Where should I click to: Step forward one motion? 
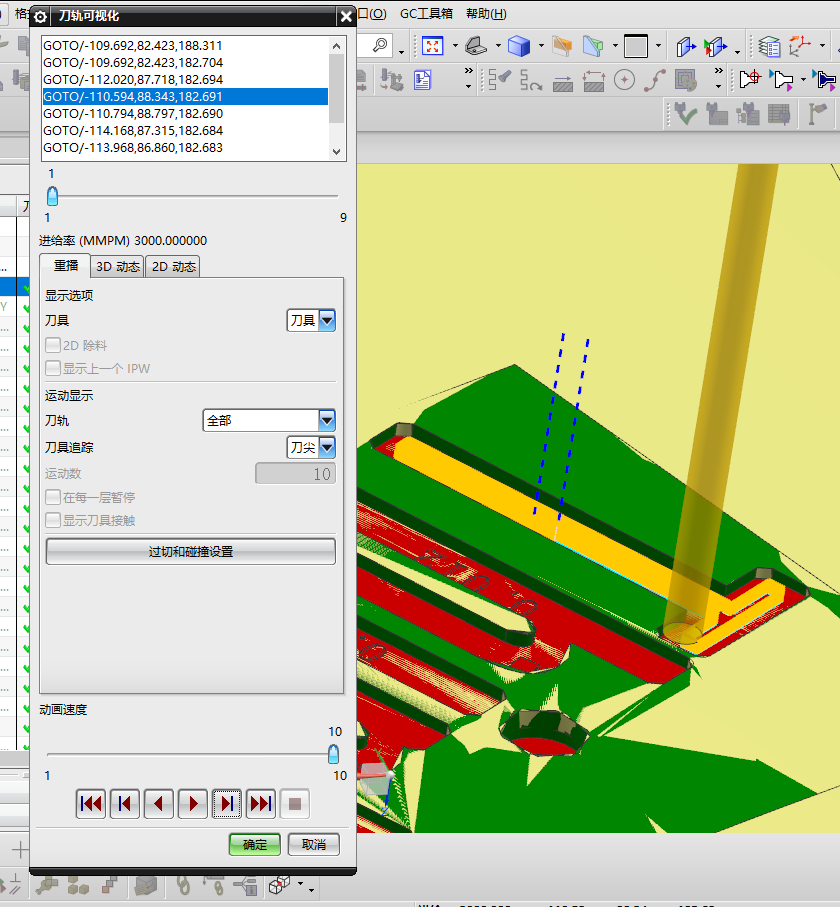pyautogui.click(x=227, y=803)
